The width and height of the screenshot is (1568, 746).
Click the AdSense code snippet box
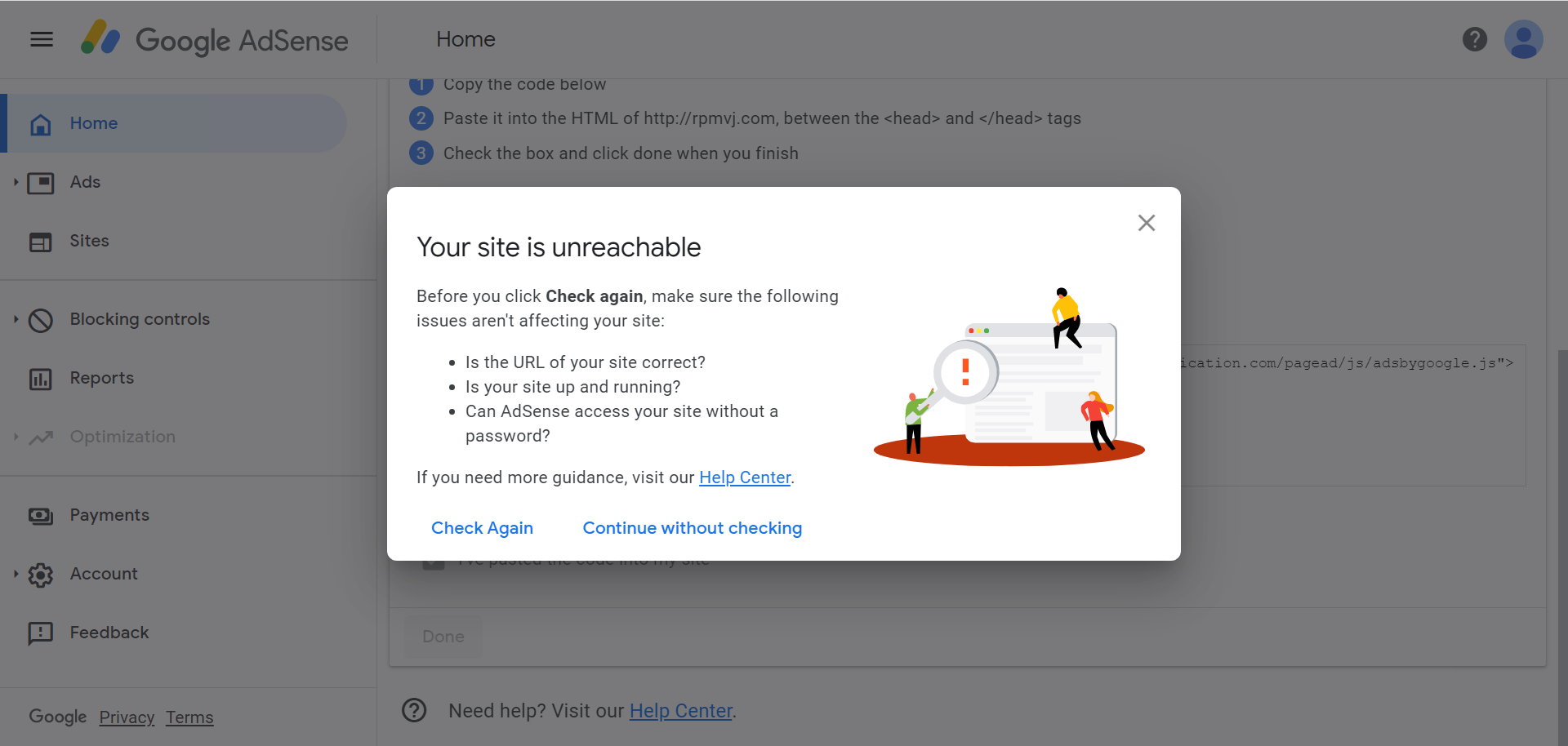[1353, 415]
